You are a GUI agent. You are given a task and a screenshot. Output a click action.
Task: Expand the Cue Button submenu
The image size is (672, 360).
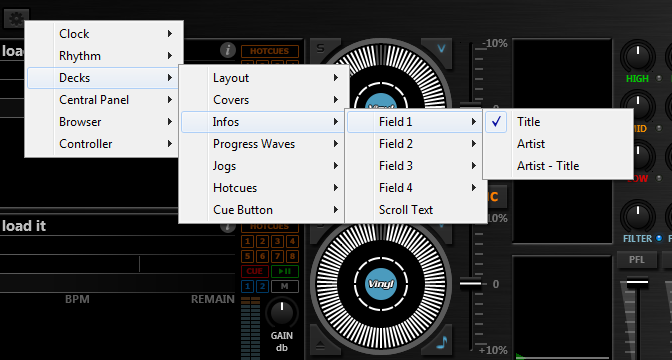click(x=263, y=210)
